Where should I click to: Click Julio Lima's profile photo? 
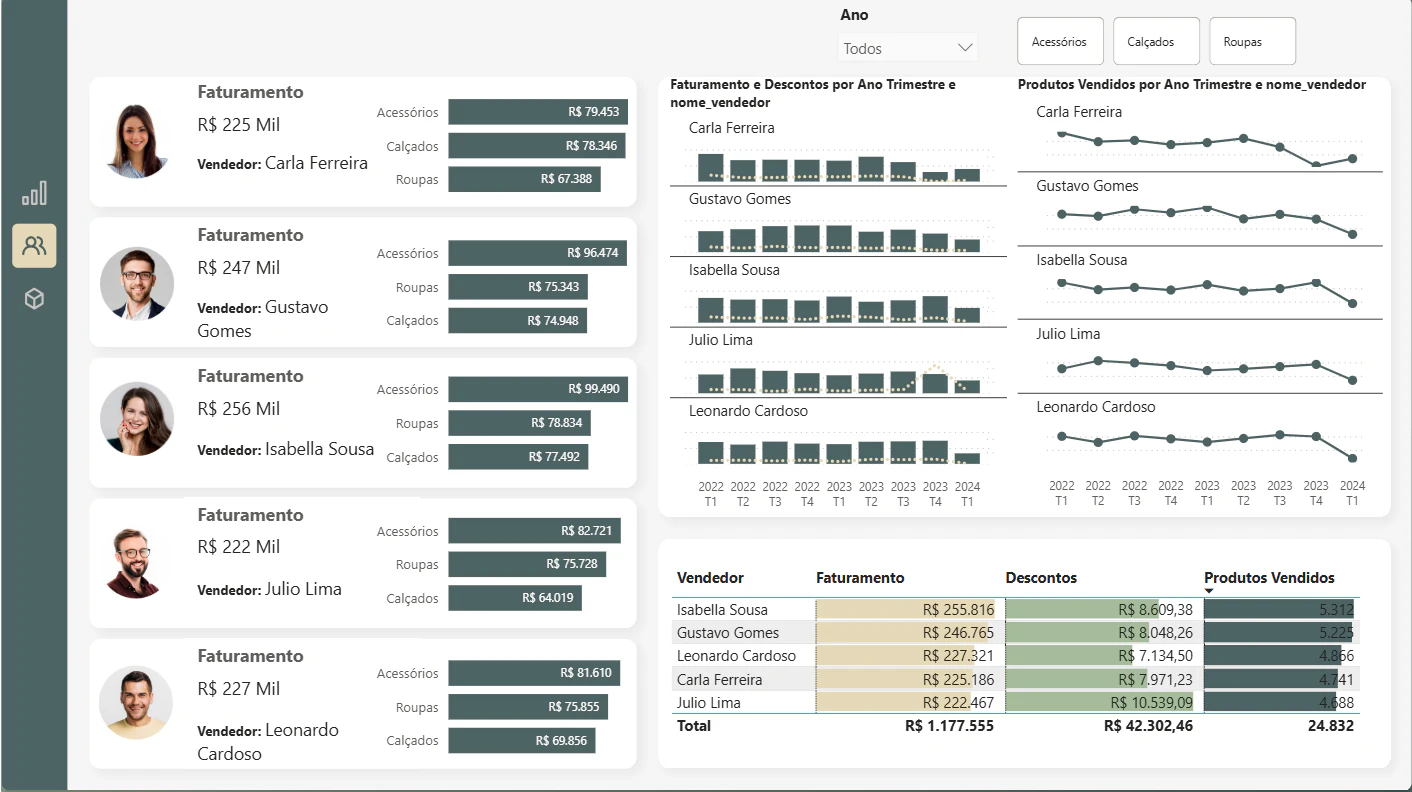coord(137,562)
